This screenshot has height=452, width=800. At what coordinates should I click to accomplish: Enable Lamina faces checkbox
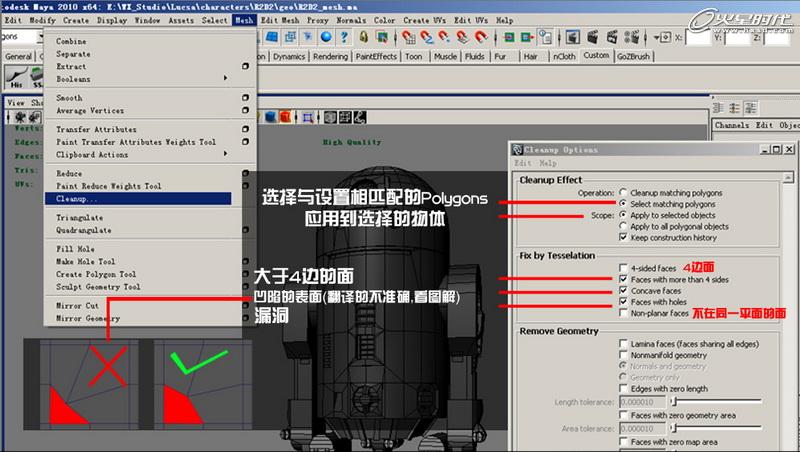click(623, 343)
